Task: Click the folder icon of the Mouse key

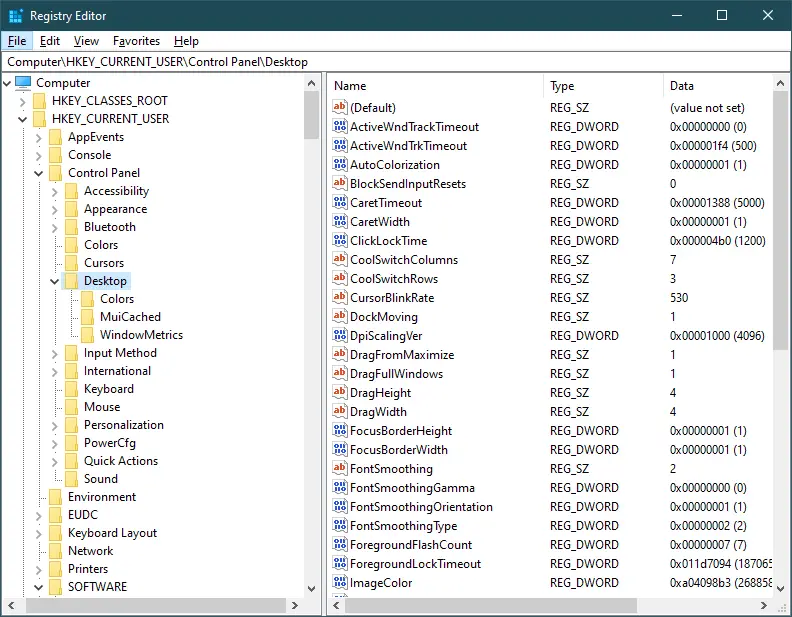Action: pos(72,407)
